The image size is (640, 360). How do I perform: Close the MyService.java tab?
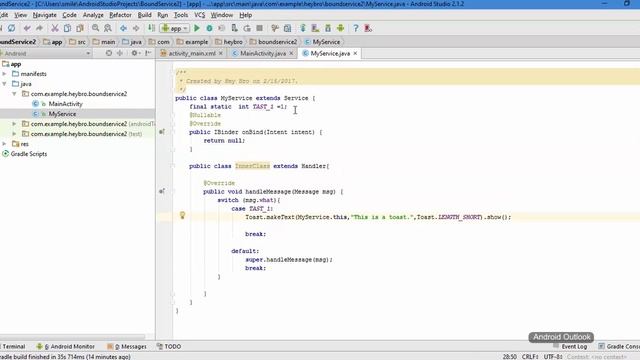coord(355,53)
